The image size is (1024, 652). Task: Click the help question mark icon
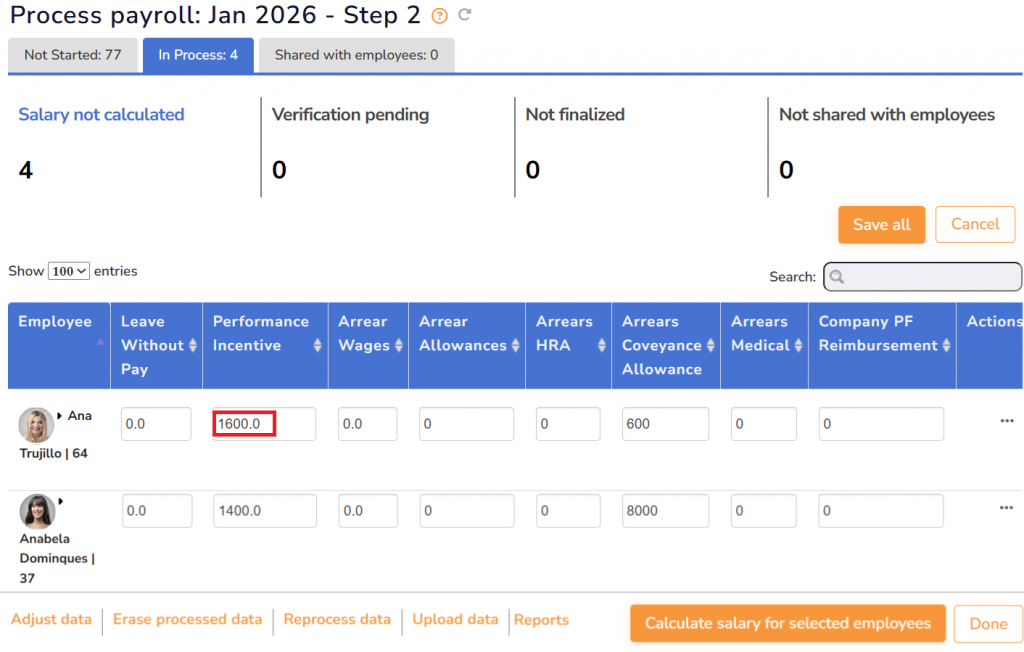(x=439, y=16)
